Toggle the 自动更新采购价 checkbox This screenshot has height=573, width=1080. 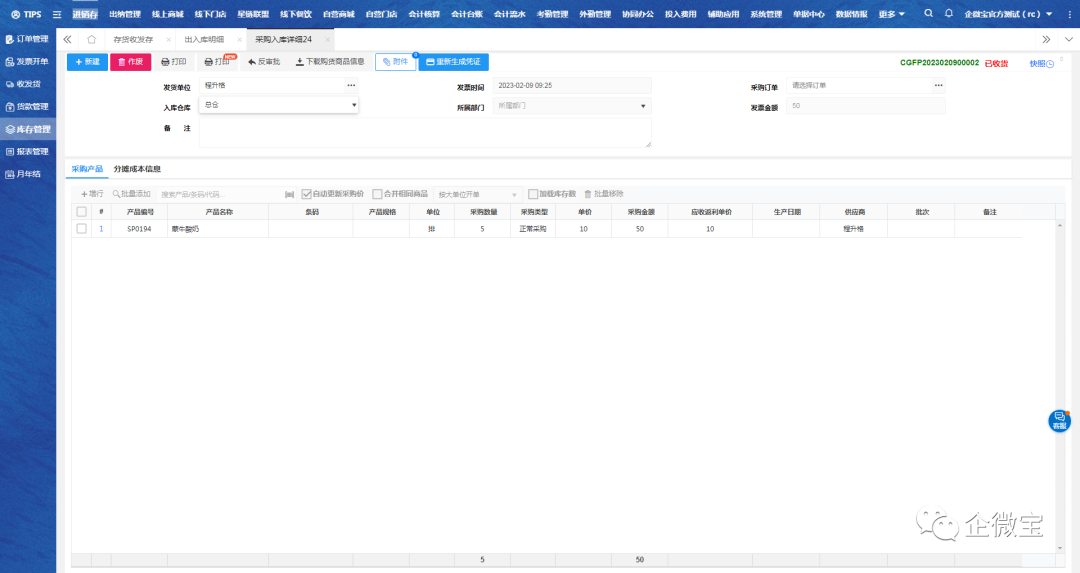307,194
